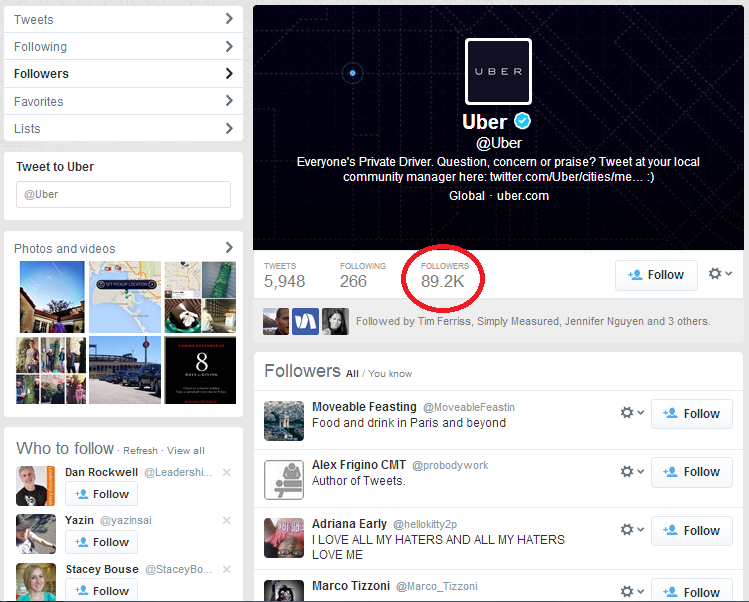Open Moveable Feasting profile name
749x602 pixels.
pos(364,407)
